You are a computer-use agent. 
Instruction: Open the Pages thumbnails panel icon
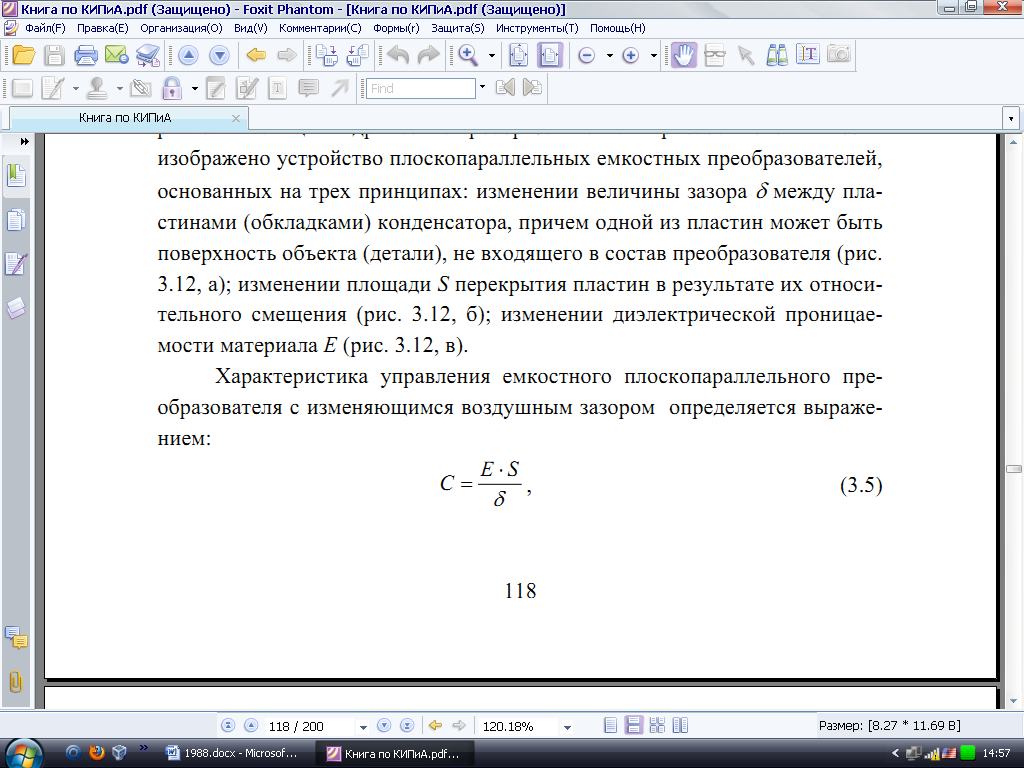[x=16, y=220]
